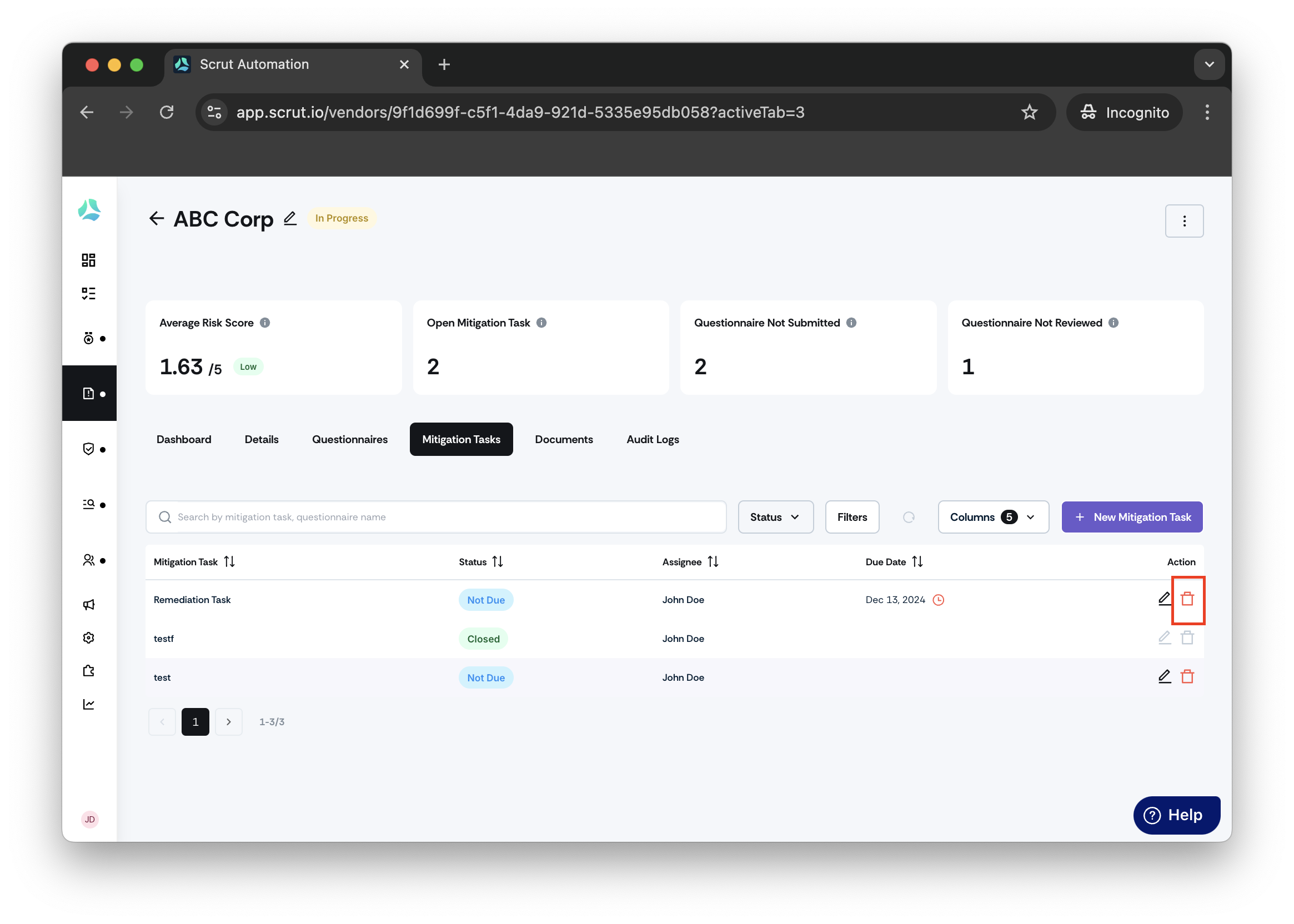1294x924 pixels.
Task: Switch to the Audit Logs tab
Action: click(x=653, y=439)
